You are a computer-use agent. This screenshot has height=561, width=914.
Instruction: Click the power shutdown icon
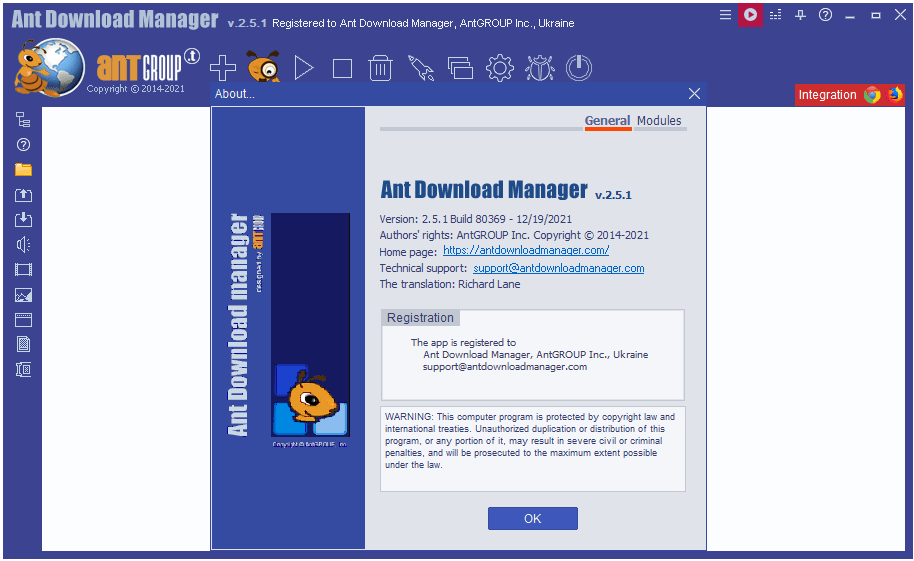(x=579, y=68)
